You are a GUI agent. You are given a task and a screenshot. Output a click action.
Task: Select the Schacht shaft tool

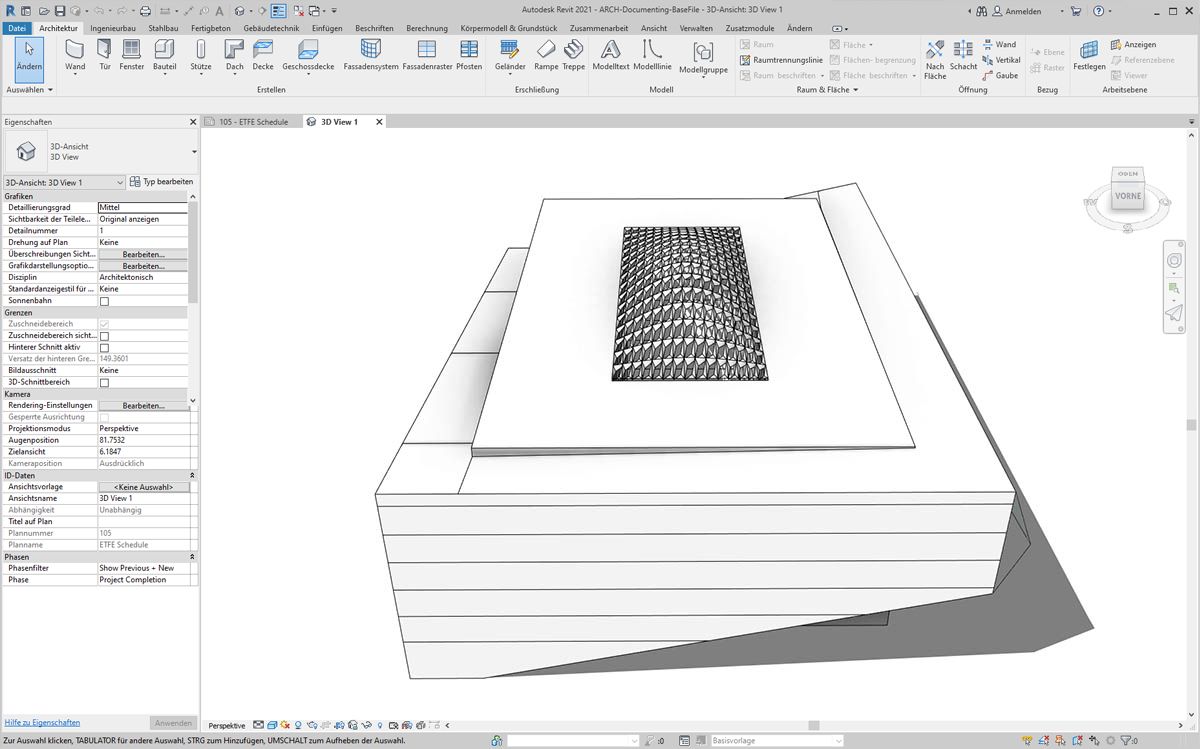[963, 57]
